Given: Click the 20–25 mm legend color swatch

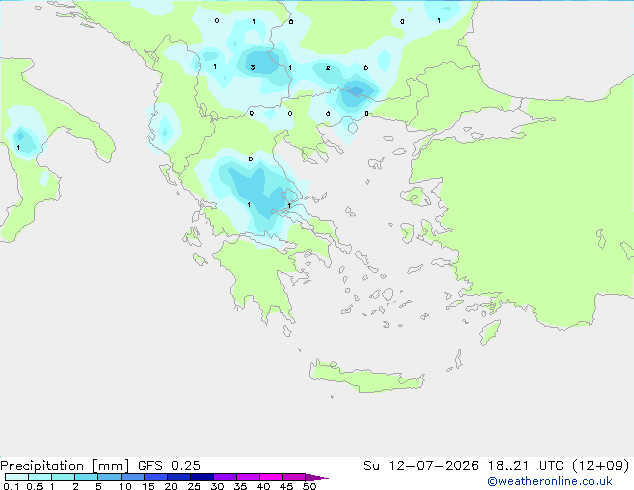Looking at the screenshot, I should click(179, 477).
